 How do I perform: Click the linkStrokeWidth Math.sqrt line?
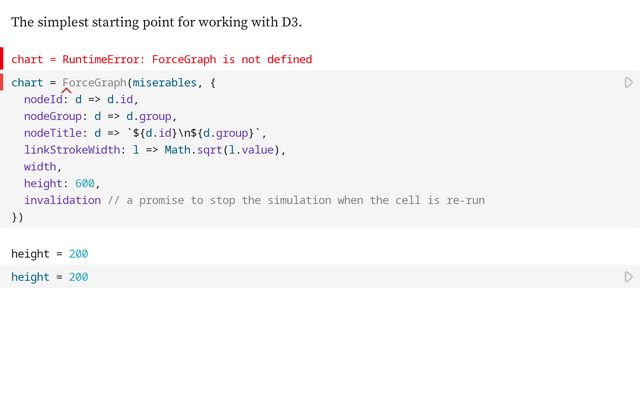(x=155, y=150)
